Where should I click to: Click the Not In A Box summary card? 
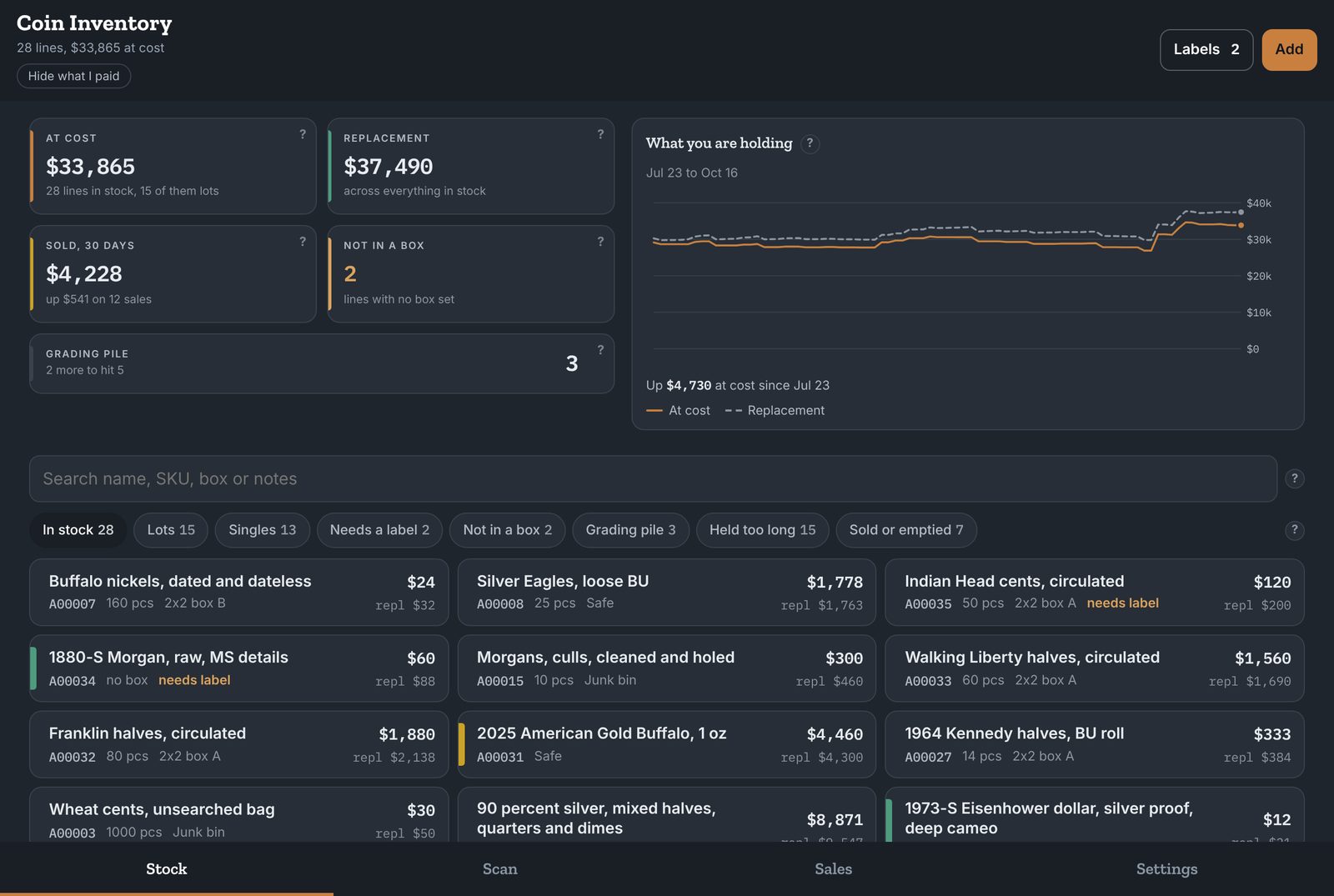471,274
